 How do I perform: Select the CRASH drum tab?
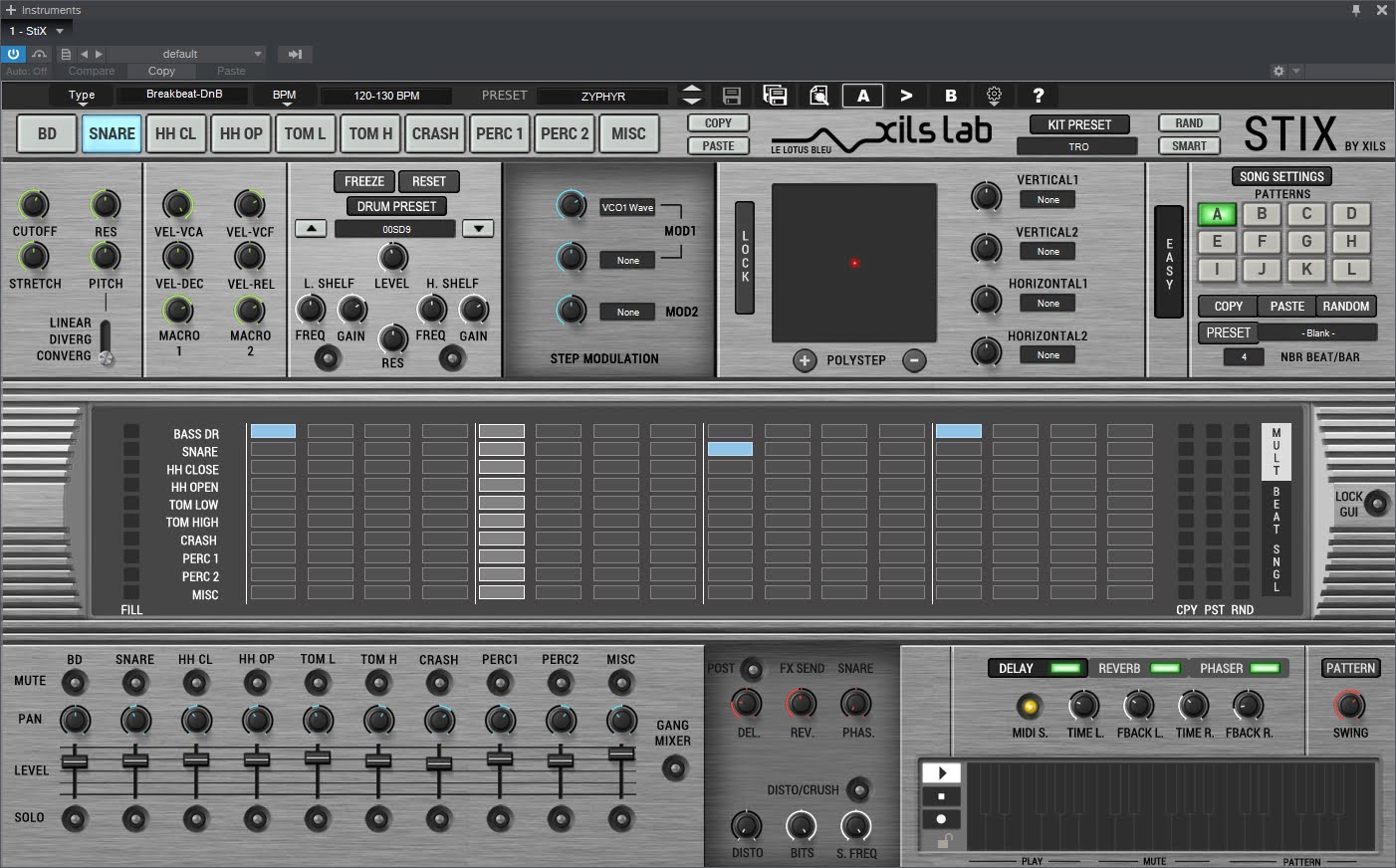tap(435, 133)
